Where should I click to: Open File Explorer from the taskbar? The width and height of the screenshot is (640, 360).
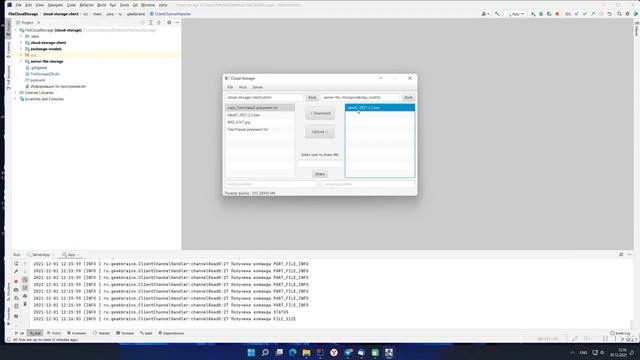click(x=307, y=353)
